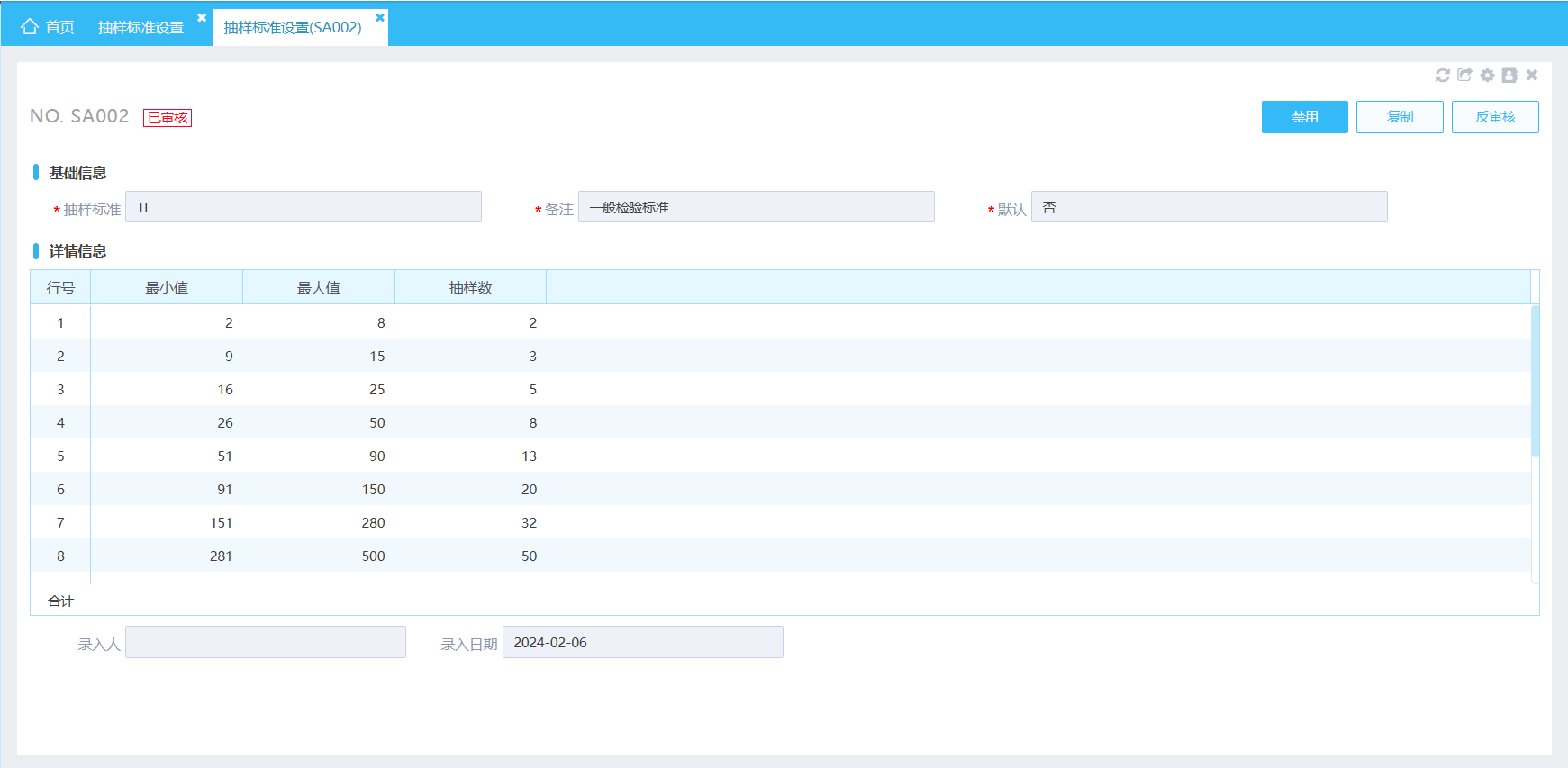The image size is (1568, 768).
Task: Click the 反审核 button
Action: (x=1495, y=117)
